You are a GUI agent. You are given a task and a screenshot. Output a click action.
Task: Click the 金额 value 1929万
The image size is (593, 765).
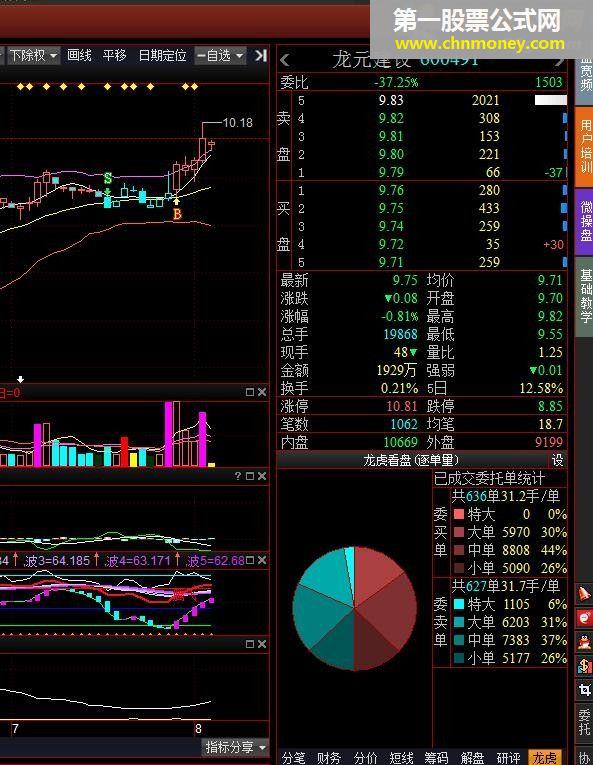click(396, 370)
